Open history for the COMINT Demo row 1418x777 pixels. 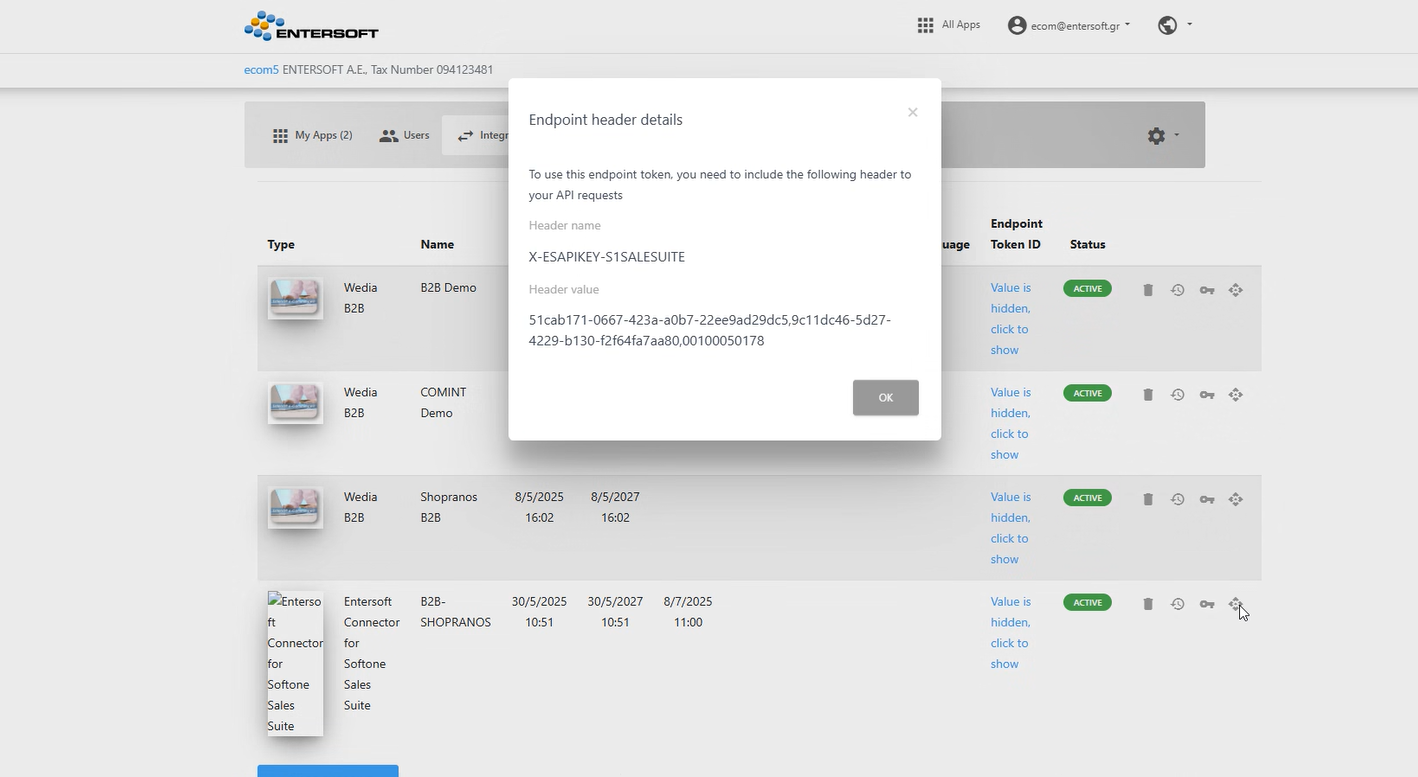[1177, 395]
